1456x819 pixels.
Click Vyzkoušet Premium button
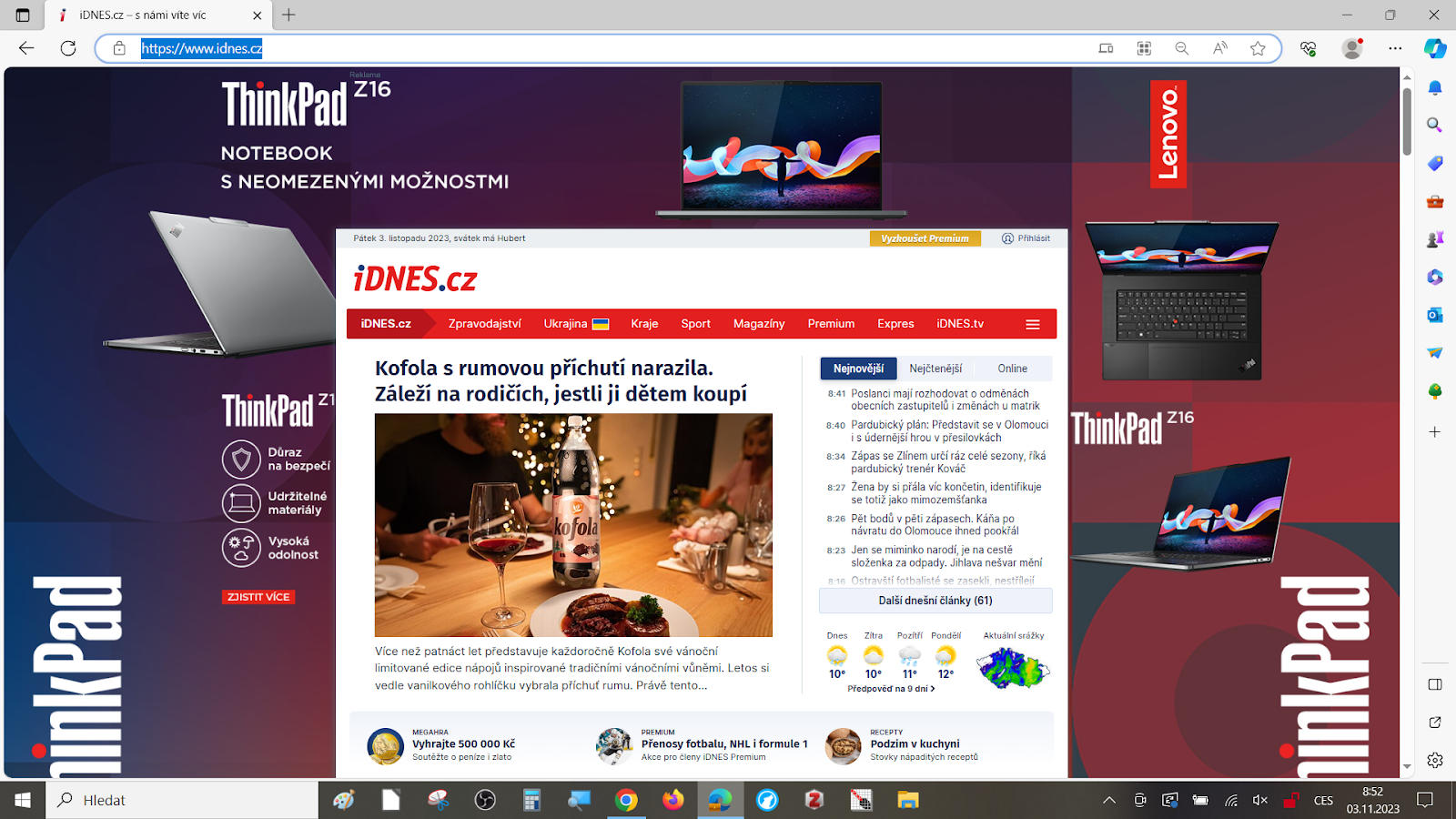coord(925,238)
